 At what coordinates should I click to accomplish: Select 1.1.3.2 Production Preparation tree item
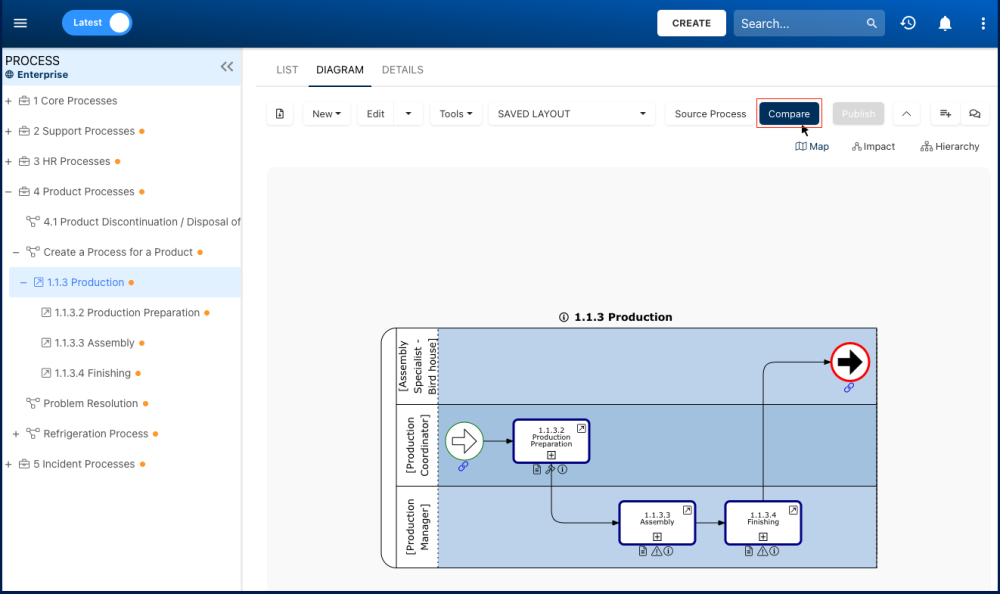pos(127,313)
